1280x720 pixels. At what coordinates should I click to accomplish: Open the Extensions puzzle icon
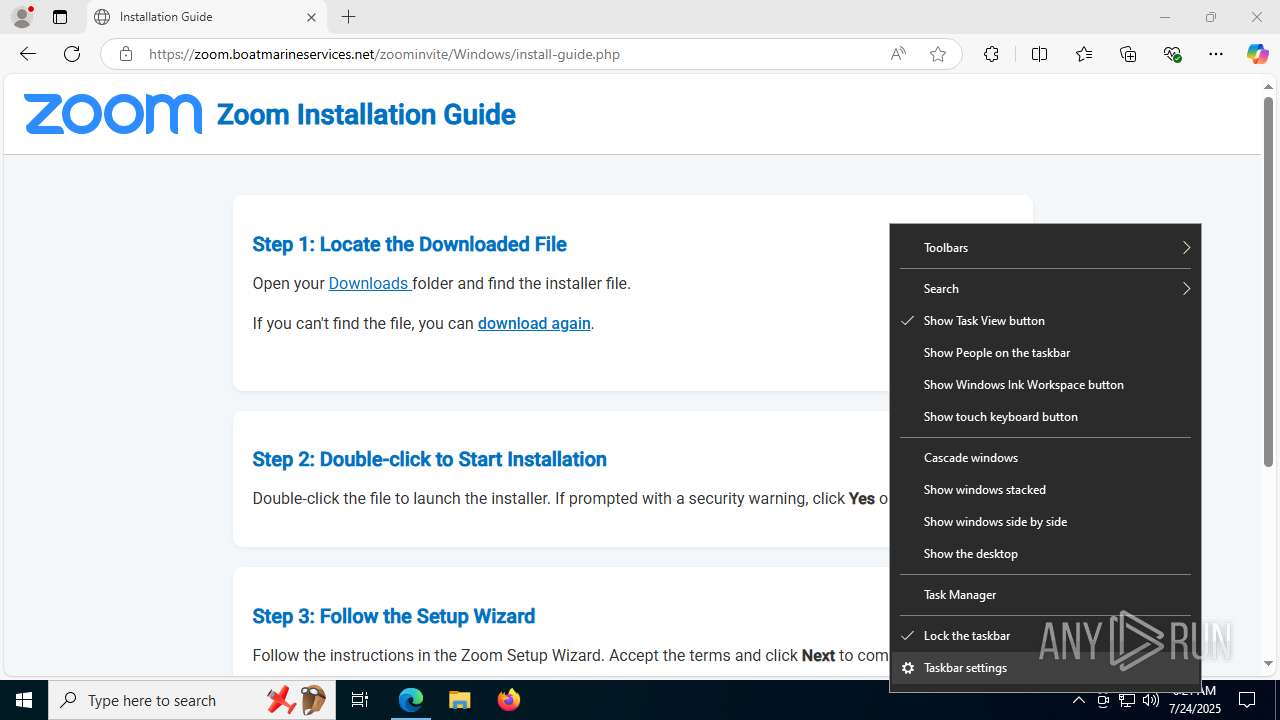(x=991, y=54)
